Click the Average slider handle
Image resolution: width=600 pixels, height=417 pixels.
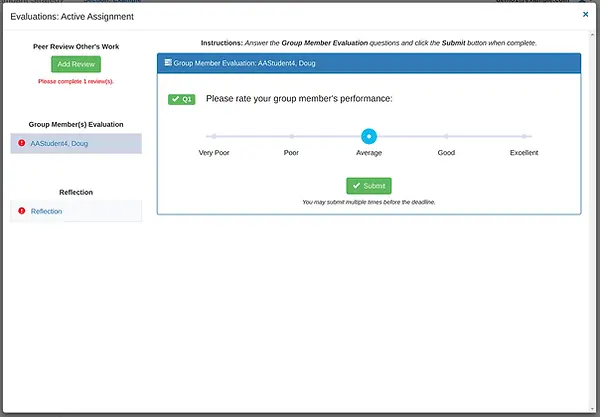point(369,136)
